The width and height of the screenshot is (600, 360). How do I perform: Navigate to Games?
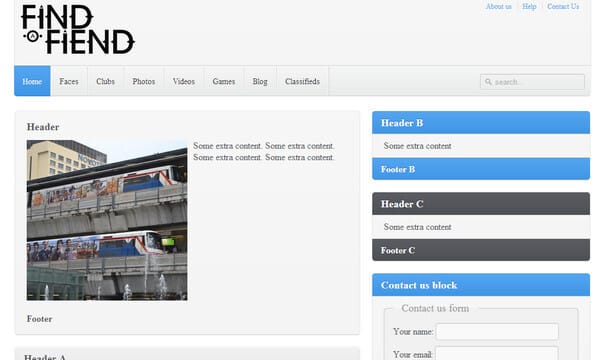pos(224,81)
